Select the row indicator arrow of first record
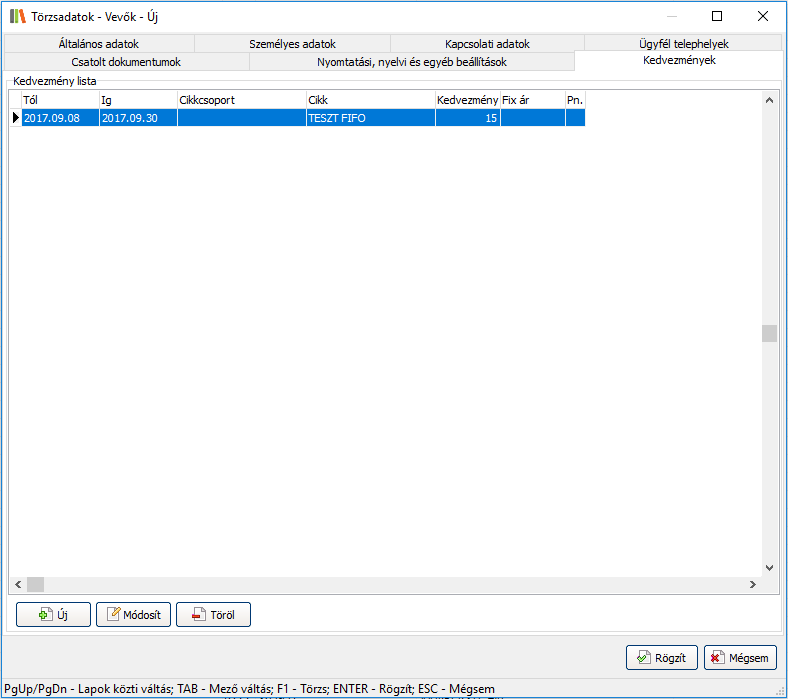Image resolution: width=788 pixels, height=699 pixels. [15, 118]
